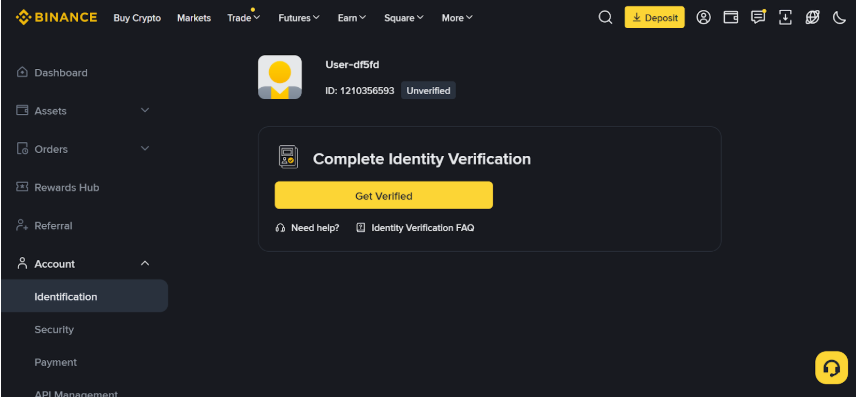Viewport: 856px width, 397px height.
Task: Select Identification under Account
Action: pos(85,297)
